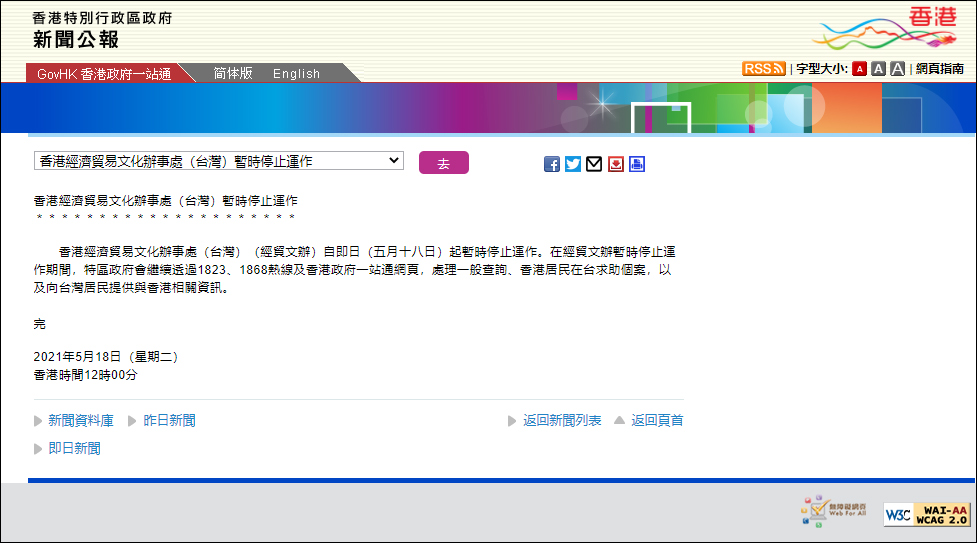Open 新聞資料庫 link
Viewport: 977px width, 543px height.
click(81, 420)
